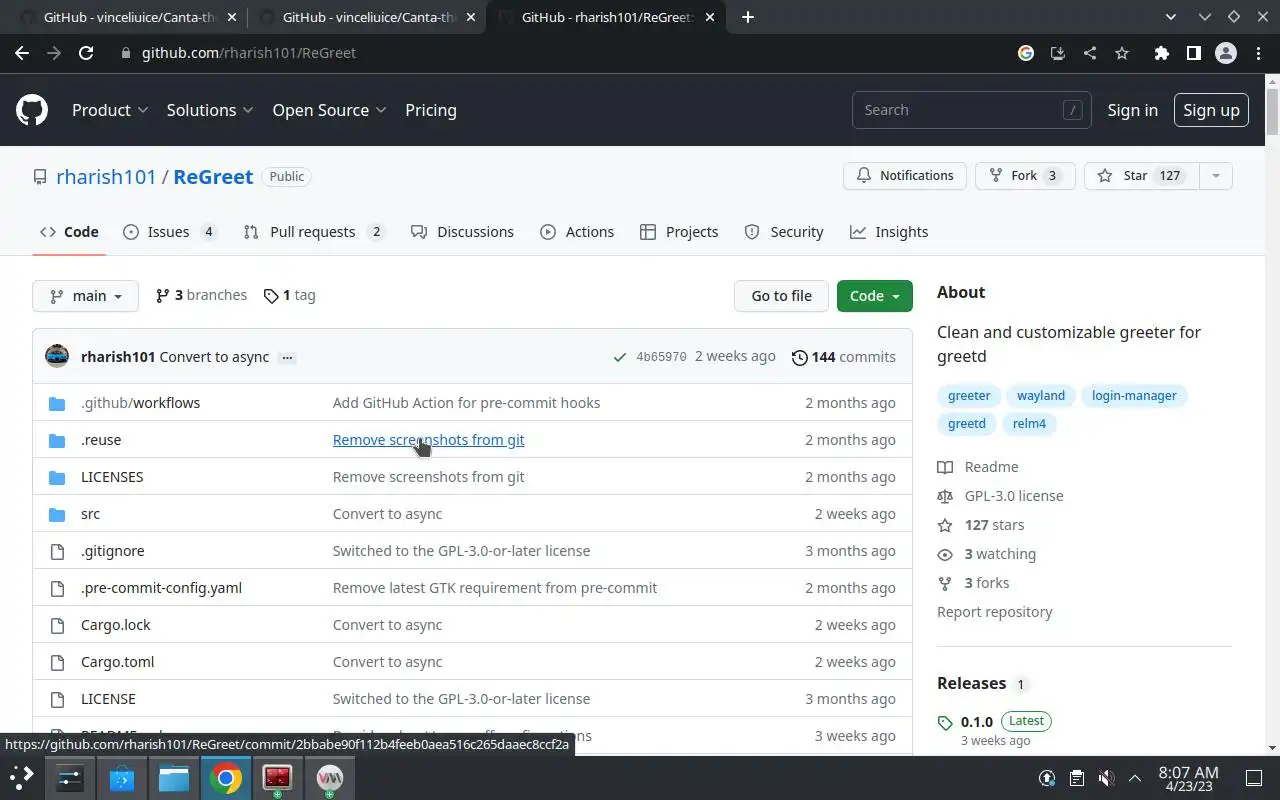
Task: Open the green Code dropdown
Action: pyautogui.click(x=875, y=296)
